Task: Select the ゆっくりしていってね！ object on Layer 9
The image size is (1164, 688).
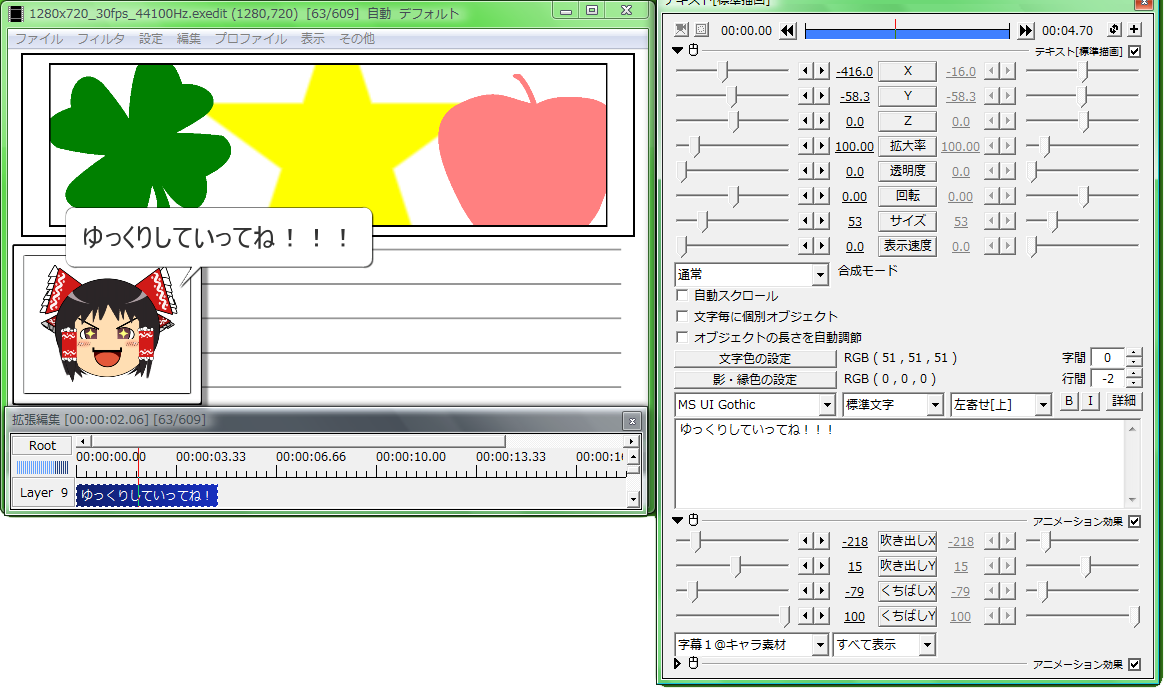Action: click(x=146, y=495)
